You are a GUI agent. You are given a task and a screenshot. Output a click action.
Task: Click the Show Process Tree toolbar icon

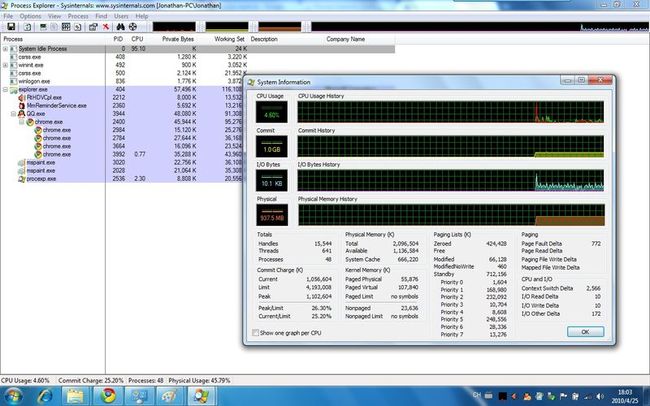tap(54, 27)
